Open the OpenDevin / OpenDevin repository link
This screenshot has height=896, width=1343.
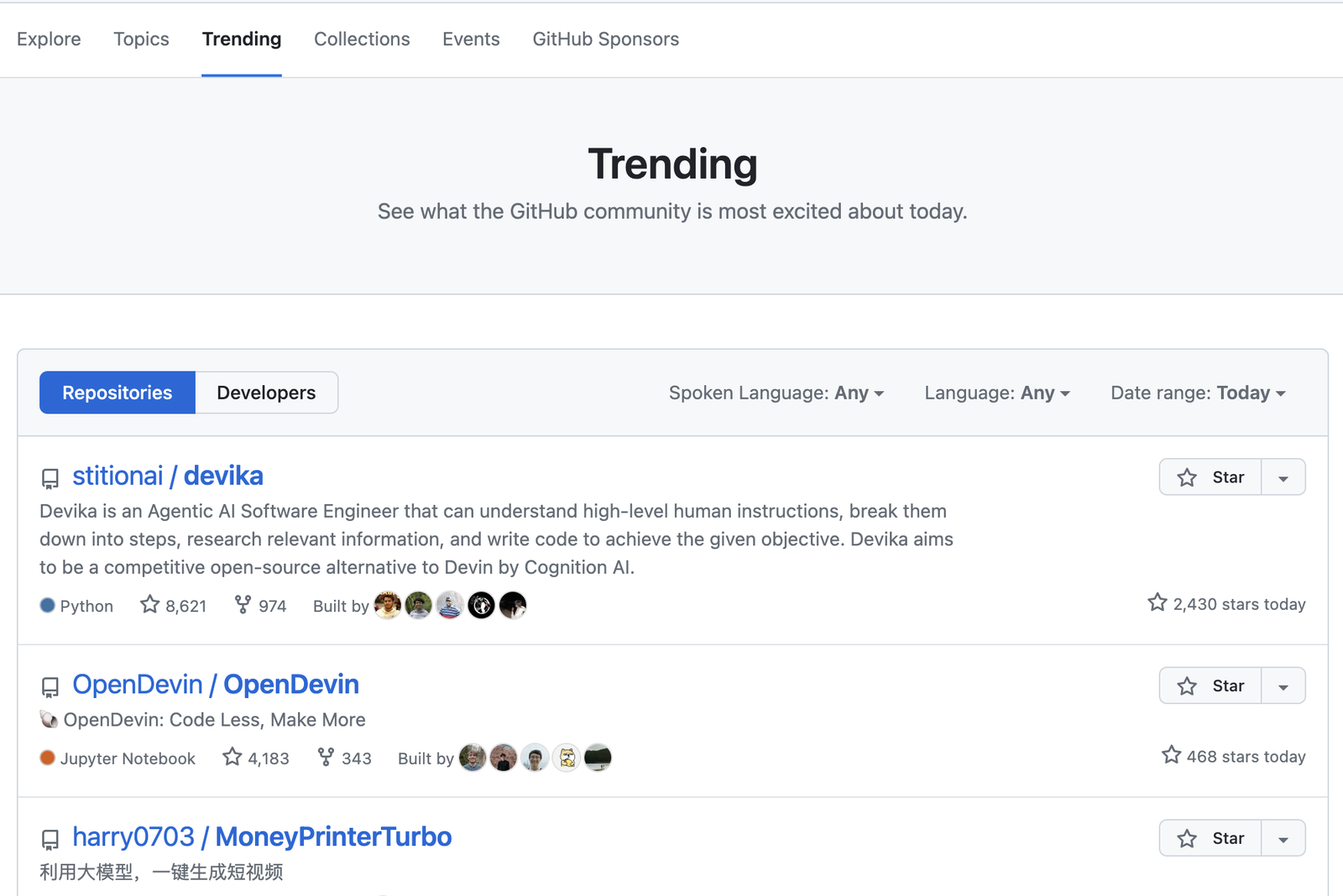(x=216, y=685)
